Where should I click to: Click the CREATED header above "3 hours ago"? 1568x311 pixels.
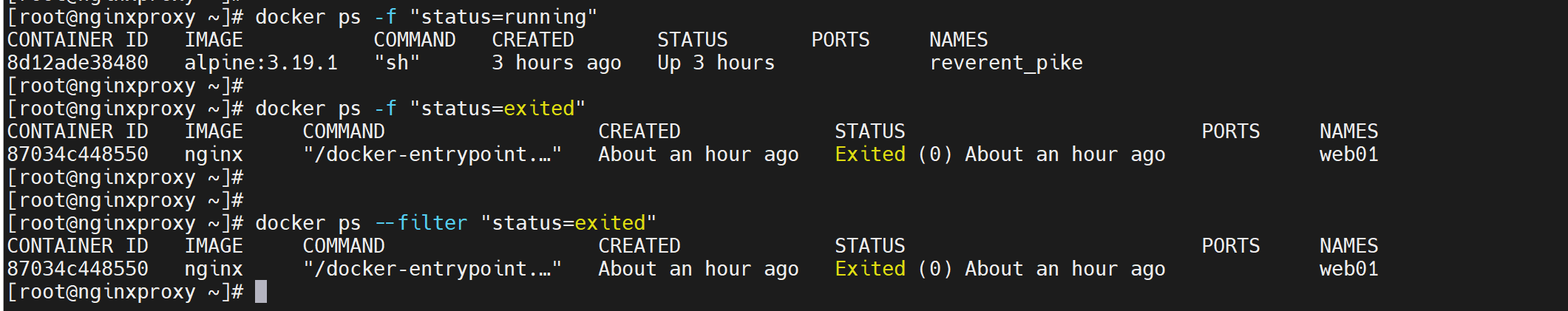click(532, 40)
